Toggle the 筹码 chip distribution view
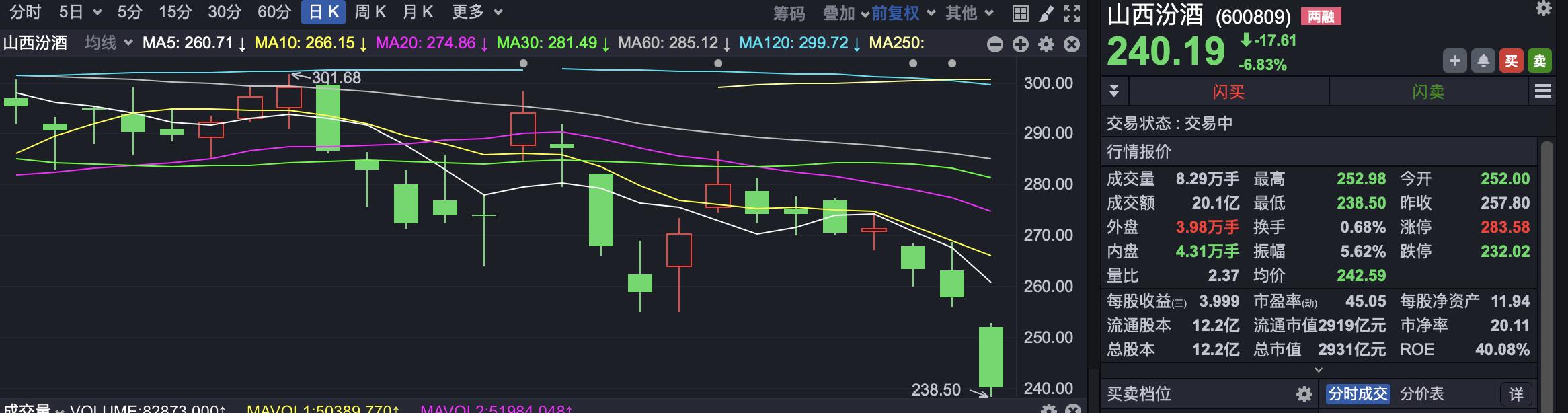Viewport: 1568px width, 413px height. pyautogui.click(x=789, y=13)
